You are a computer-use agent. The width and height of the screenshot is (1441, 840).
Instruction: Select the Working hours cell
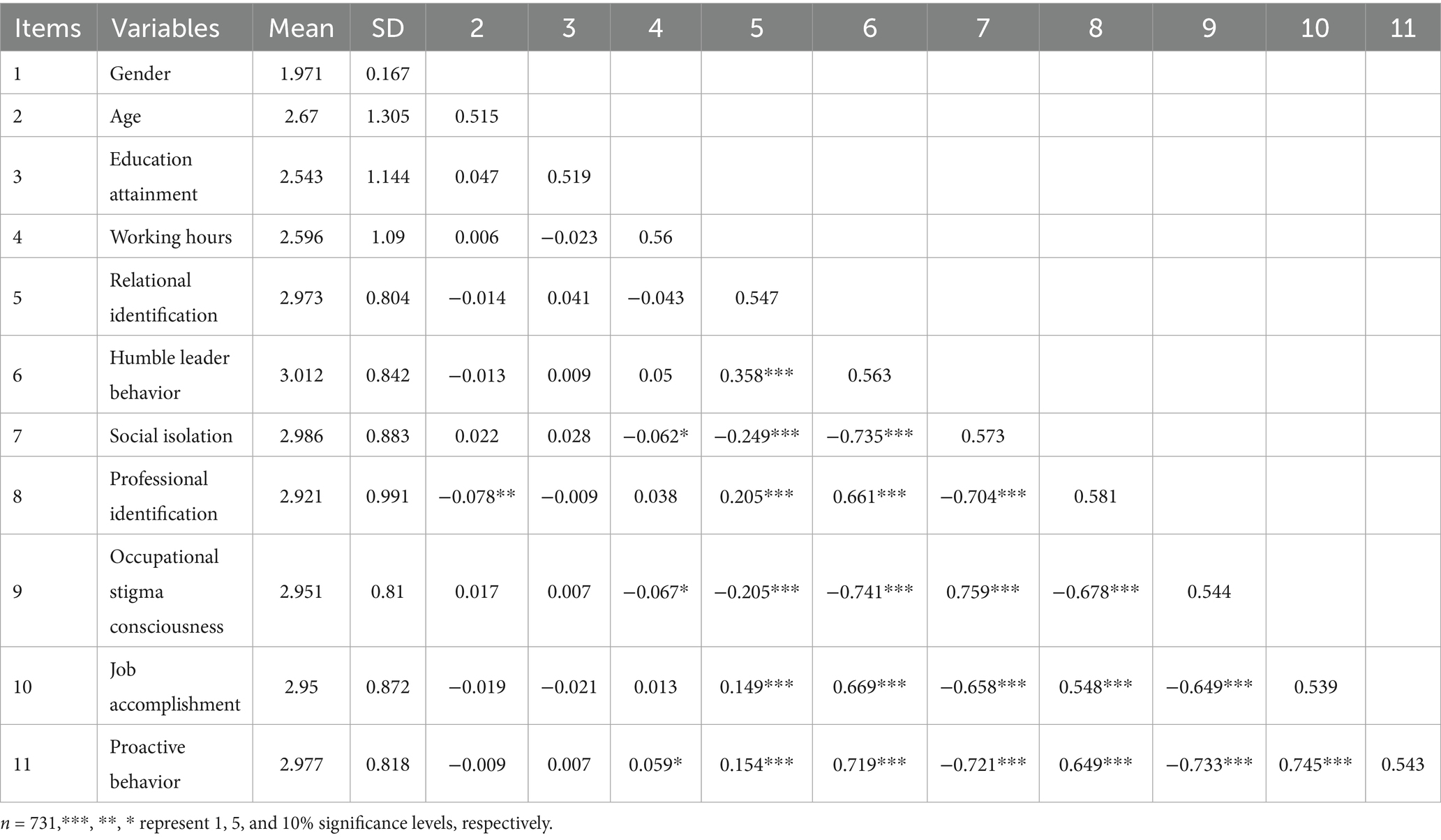tap(170, 237)
